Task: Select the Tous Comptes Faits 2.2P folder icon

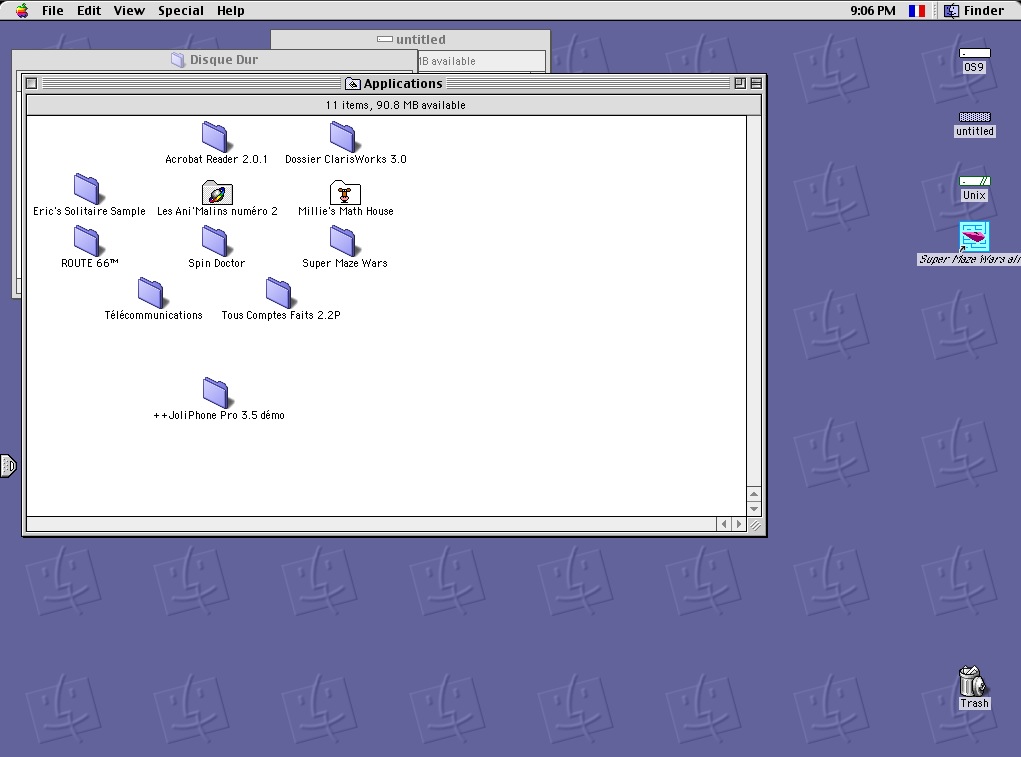Action: point(279,293)
